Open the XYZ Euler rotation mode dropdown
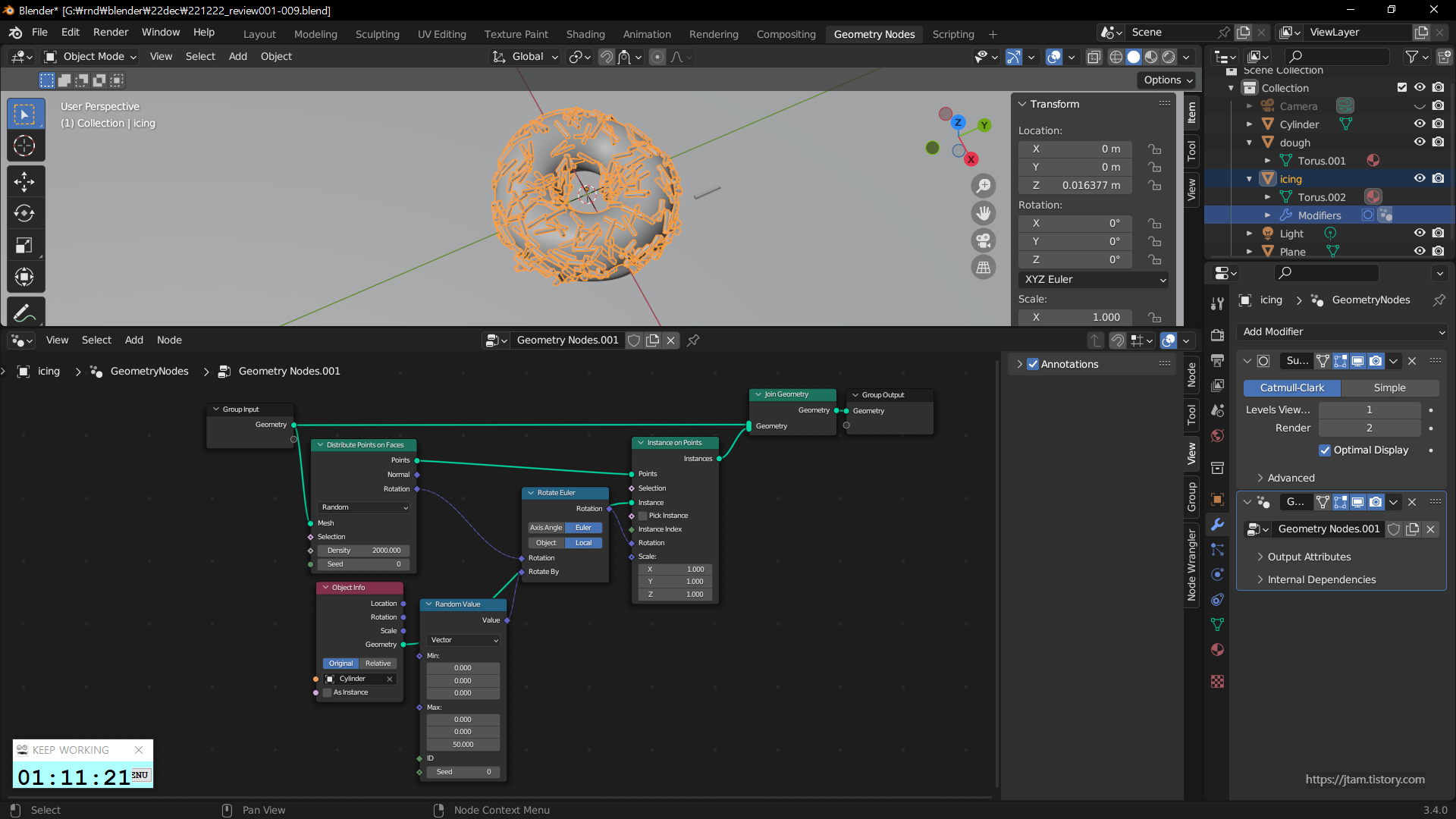1456x819 pixels. (x=1094, y=279)
